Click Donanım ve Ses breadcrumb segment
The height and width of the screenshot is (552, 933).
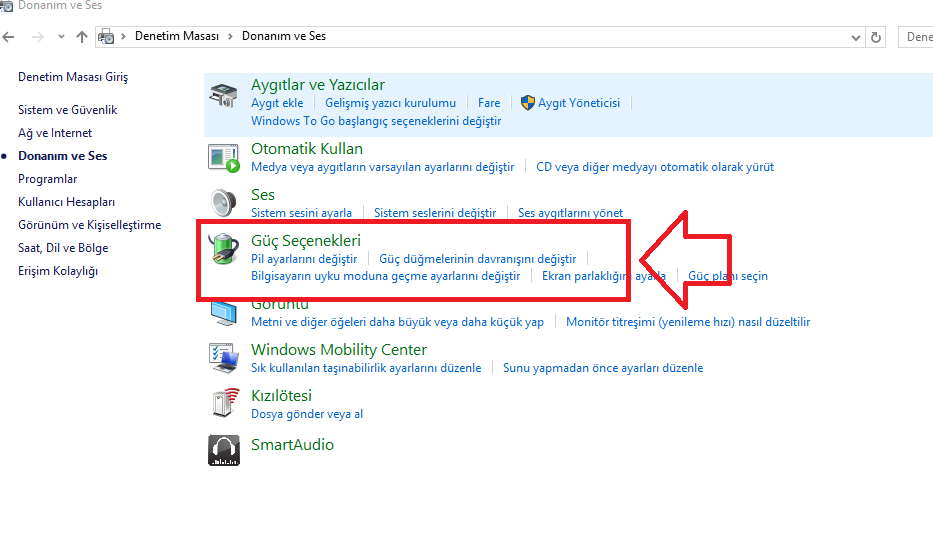coord(284,36)
